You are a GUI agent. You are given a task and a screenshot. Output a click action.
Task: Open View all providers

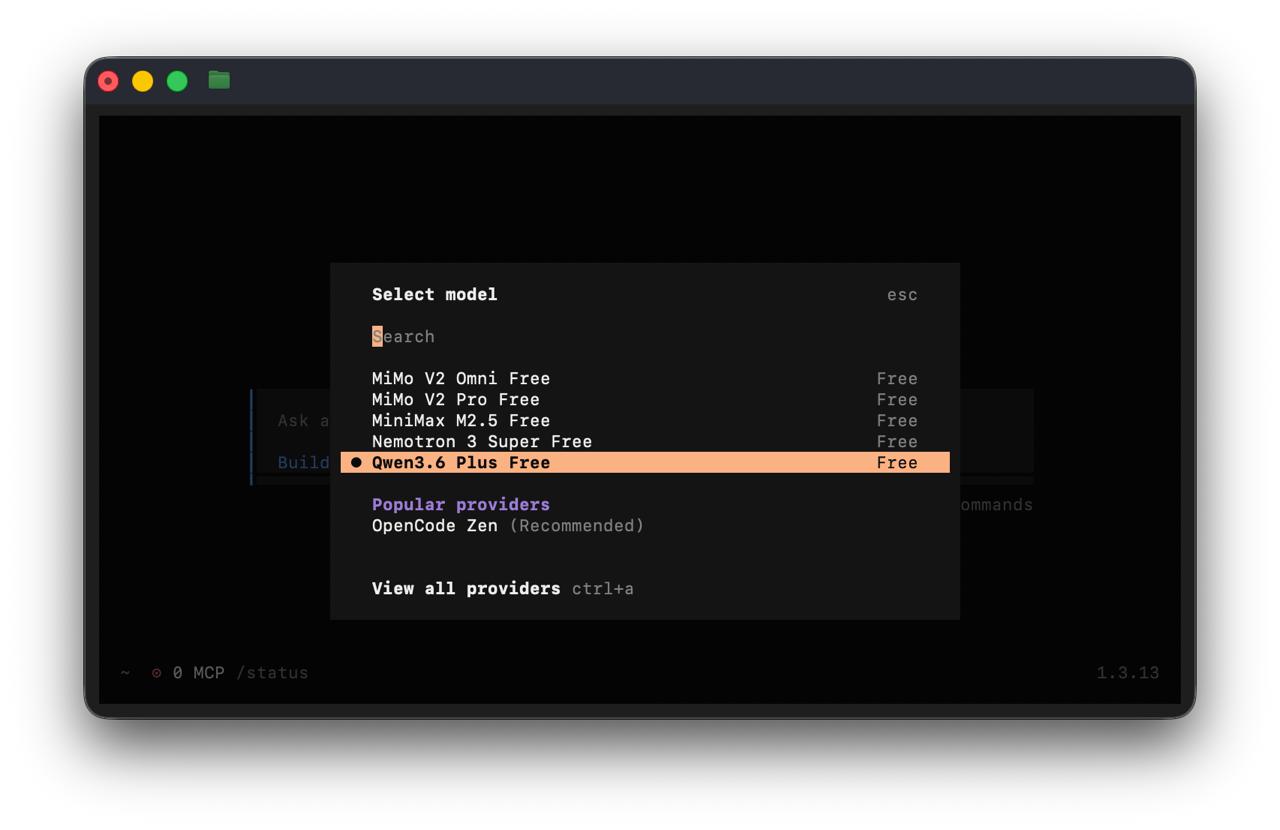pyautogui.click(x=466, y=588)
